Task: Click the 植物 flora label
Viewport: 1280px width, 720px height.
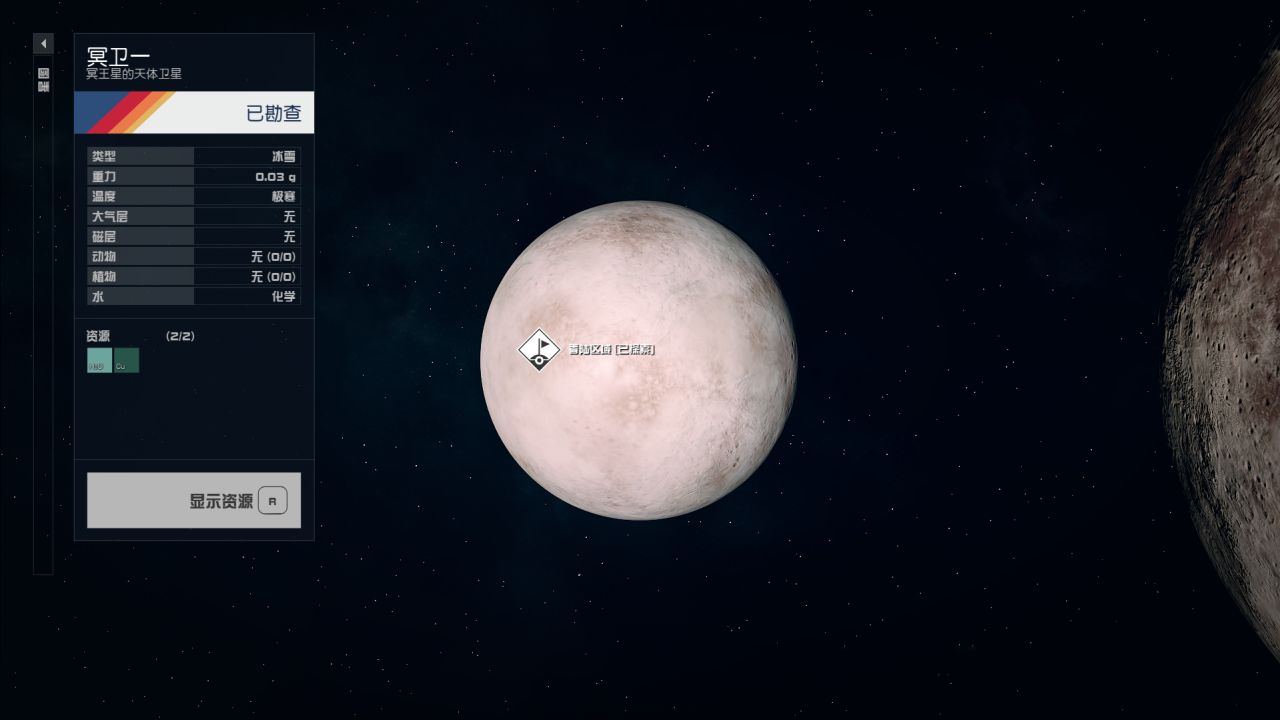Action: point(104,276)
